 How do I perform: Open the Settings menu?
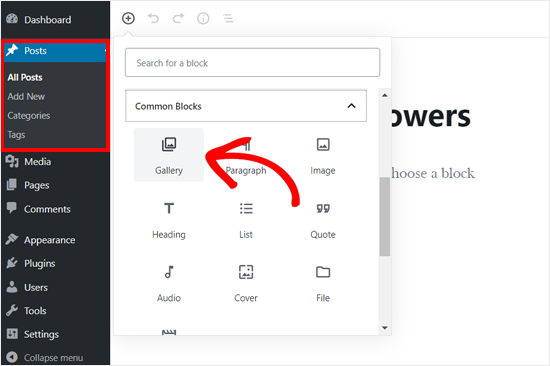[x=55, y=334]
